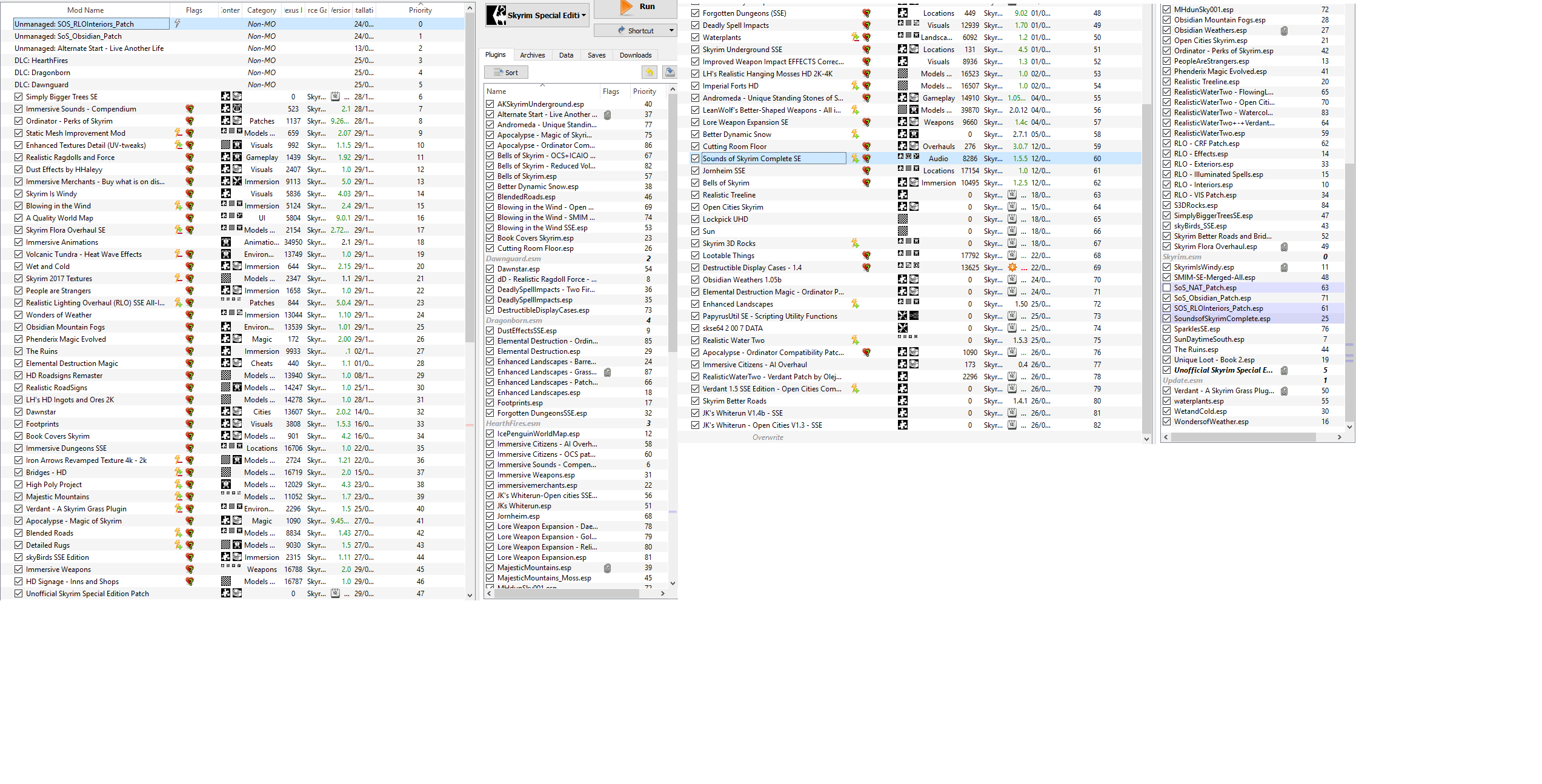
Task: Sort mod list by Mod Name header
Action: pyautogui.click(x=85, y=10)
